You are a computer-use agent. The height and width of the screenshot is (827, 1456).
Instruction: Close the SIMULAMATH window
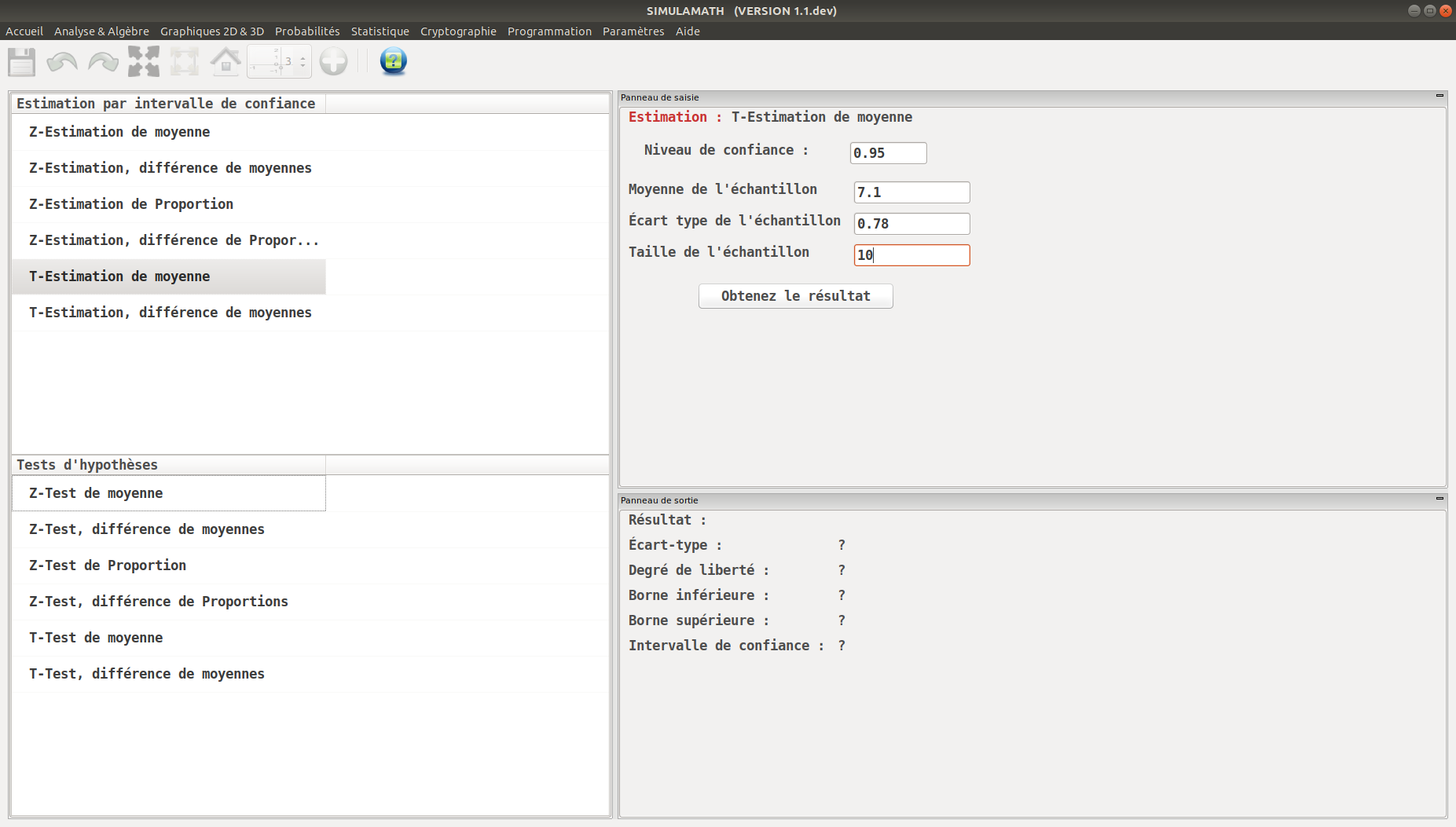point(1445,10)
